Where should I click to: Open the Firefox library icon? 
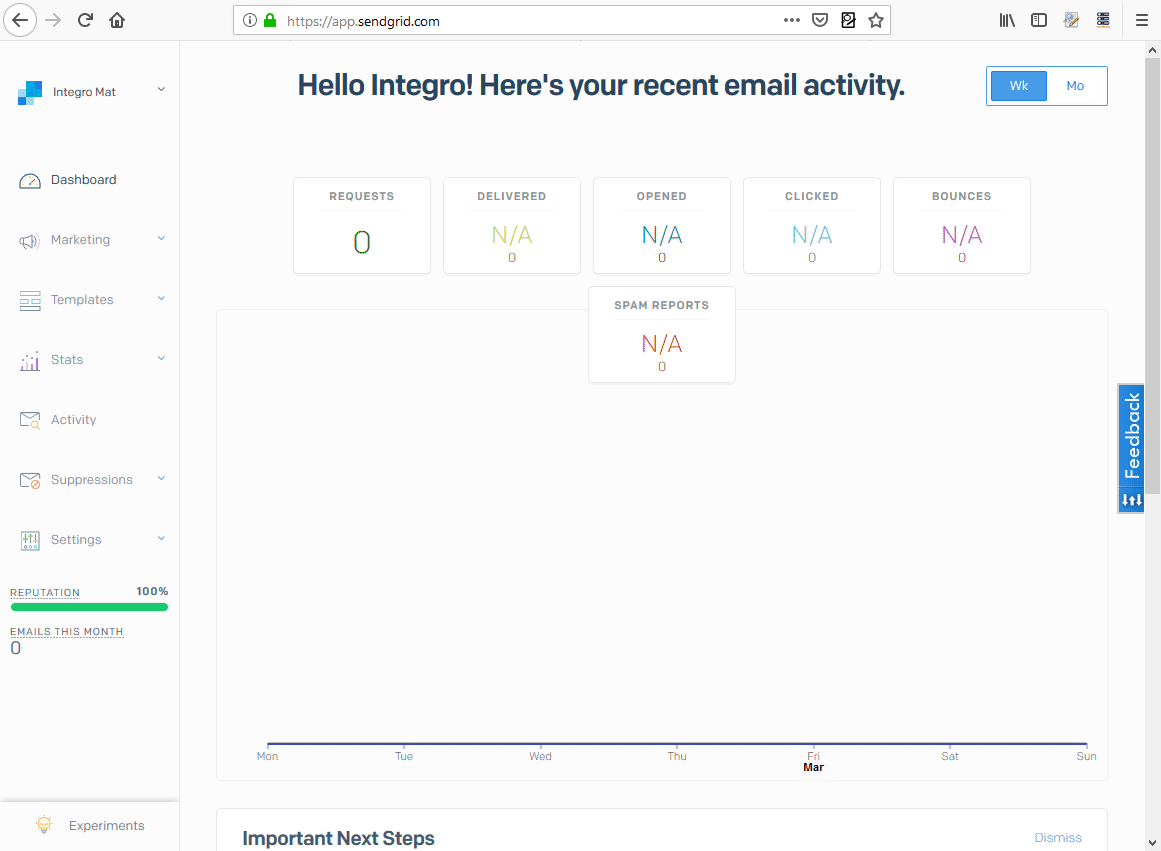[1007, 20]
